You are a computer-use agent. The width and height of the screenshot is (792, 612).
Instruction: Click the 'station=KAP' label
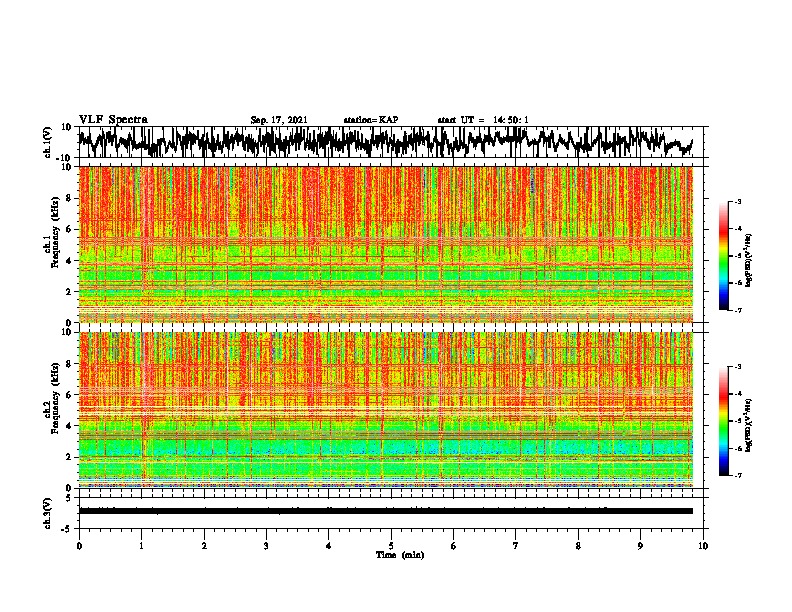(371, 120)
